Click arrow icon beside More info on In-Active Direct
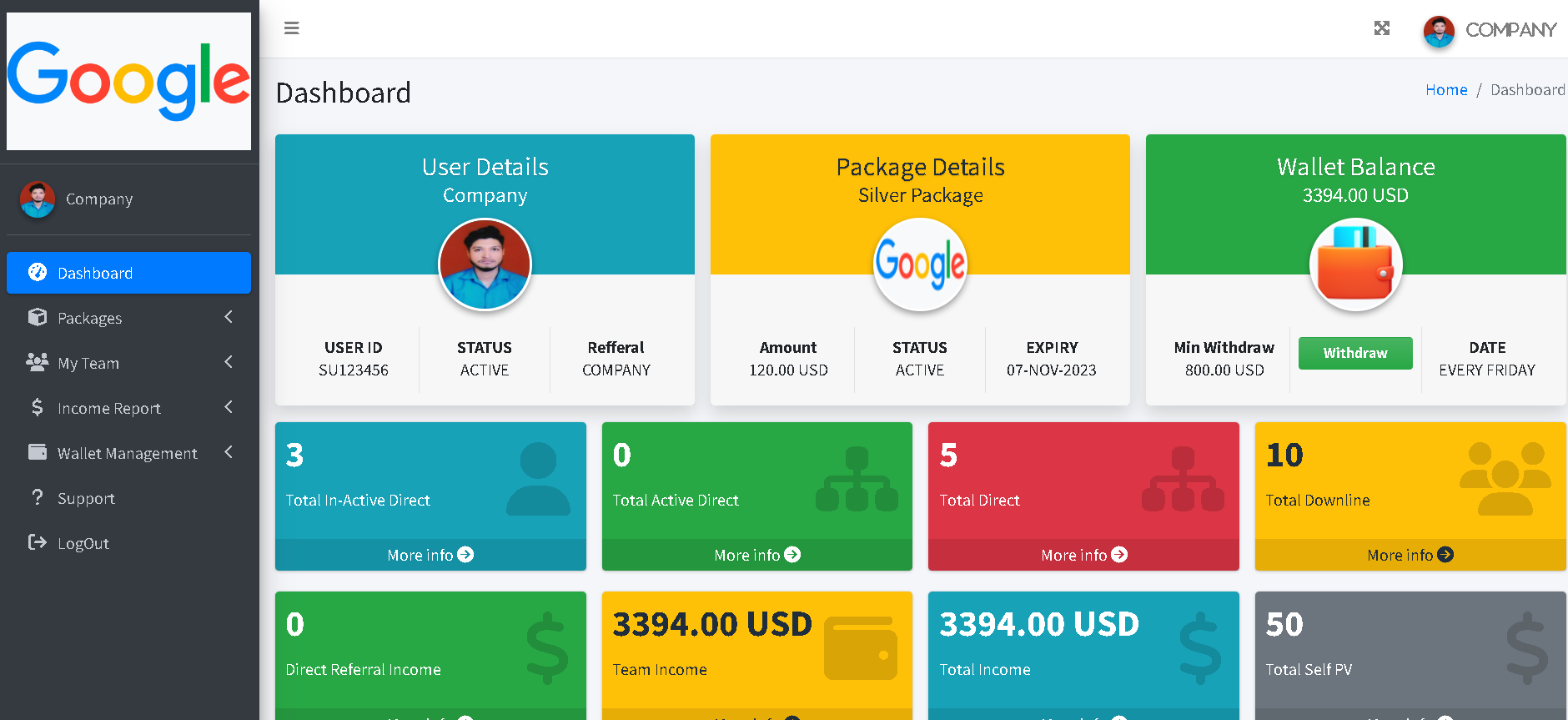 click(x=465, y=554)
